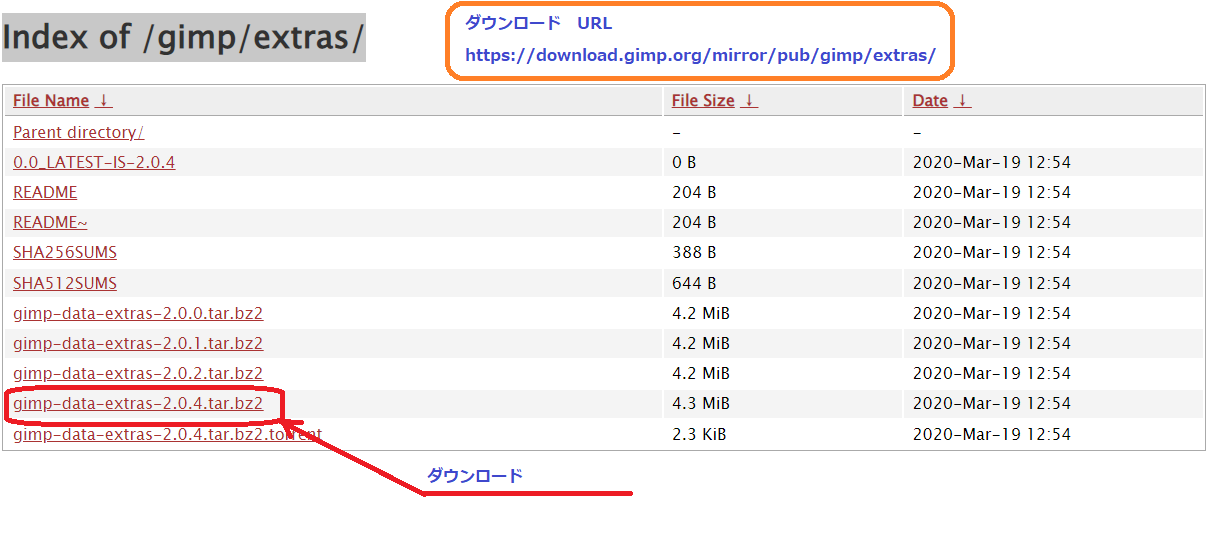The width and height of the screenshot is (1210, 544).
Task: Click the sort arrow next to File Name
Action: click(104, 101)
